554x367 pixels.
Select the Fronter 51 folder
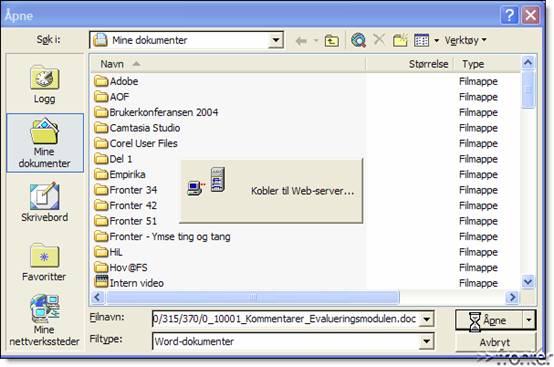(x=126, y=221)
